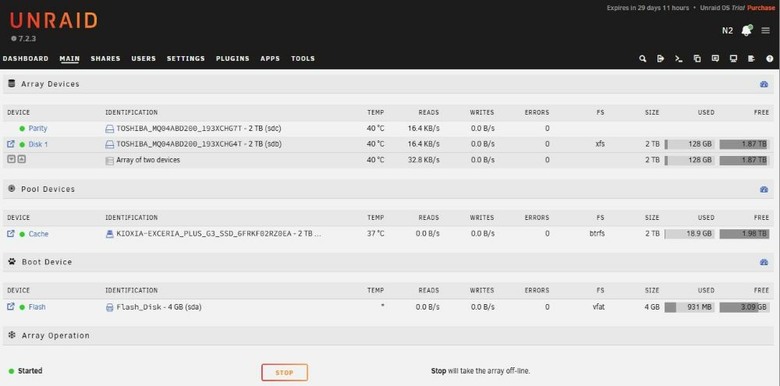The image size is (780, 386).
Task: Open the hamburger menu in header
Action: [x=766, y=31]
